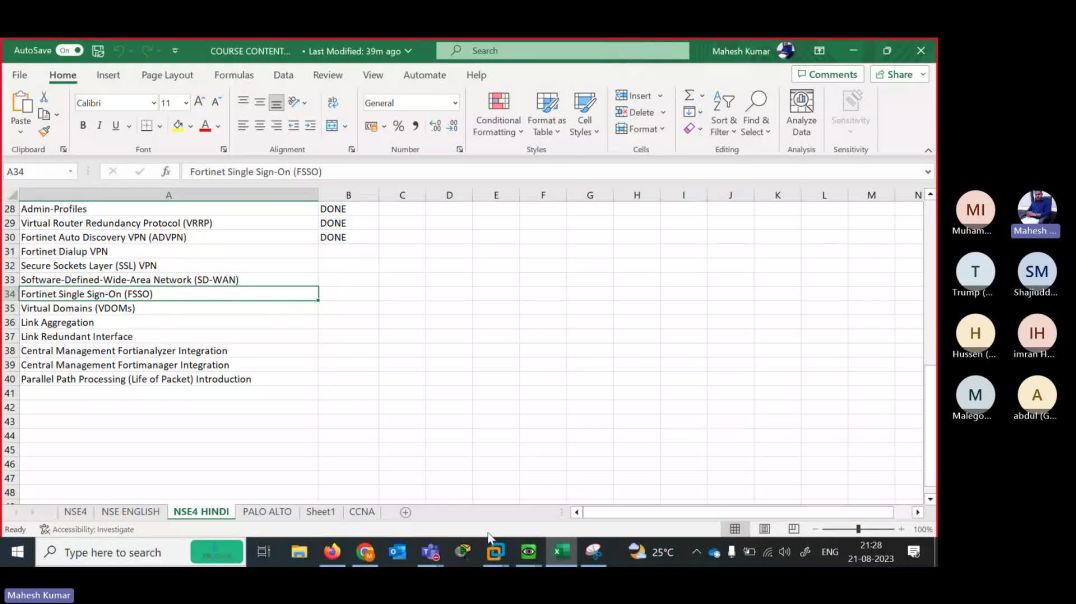Add a new sheet with plus icon
This screenshot has width=1076, height=604.
[406, 512]
